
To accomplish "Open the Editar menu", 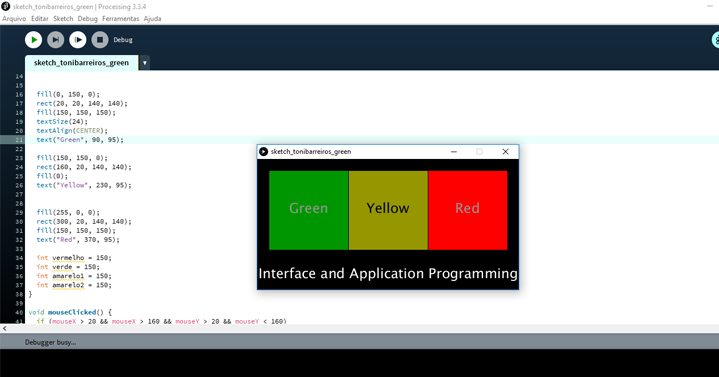I will [39, 19].
